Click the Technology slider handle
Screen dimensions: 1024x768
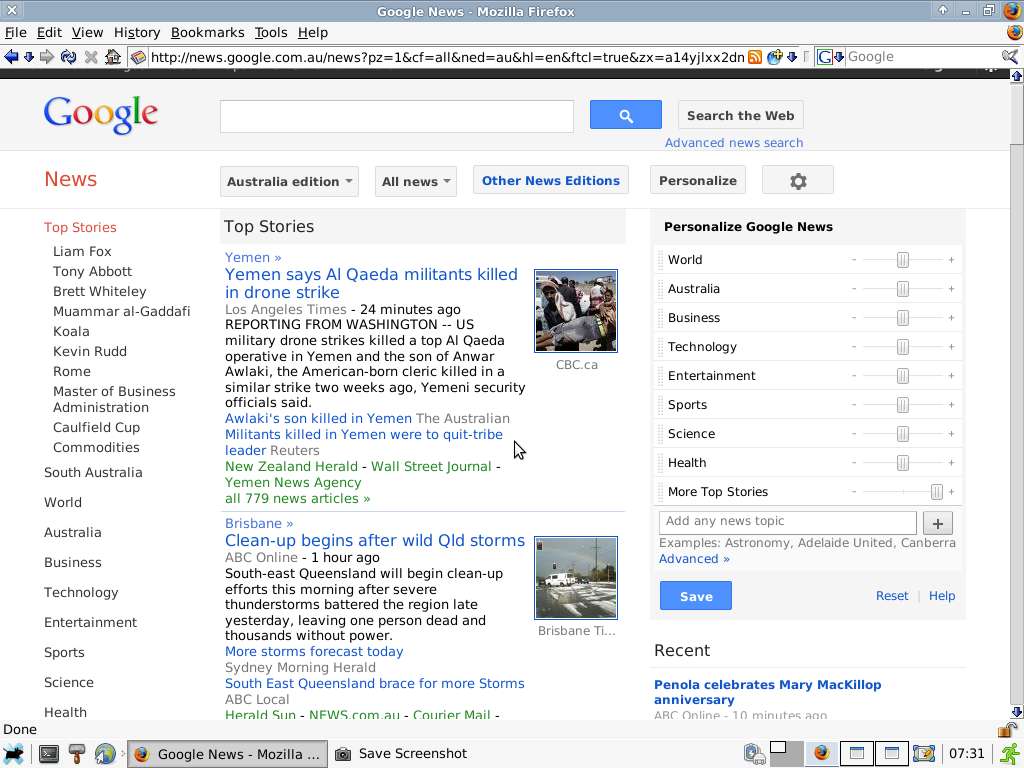[x=903, y=347]
